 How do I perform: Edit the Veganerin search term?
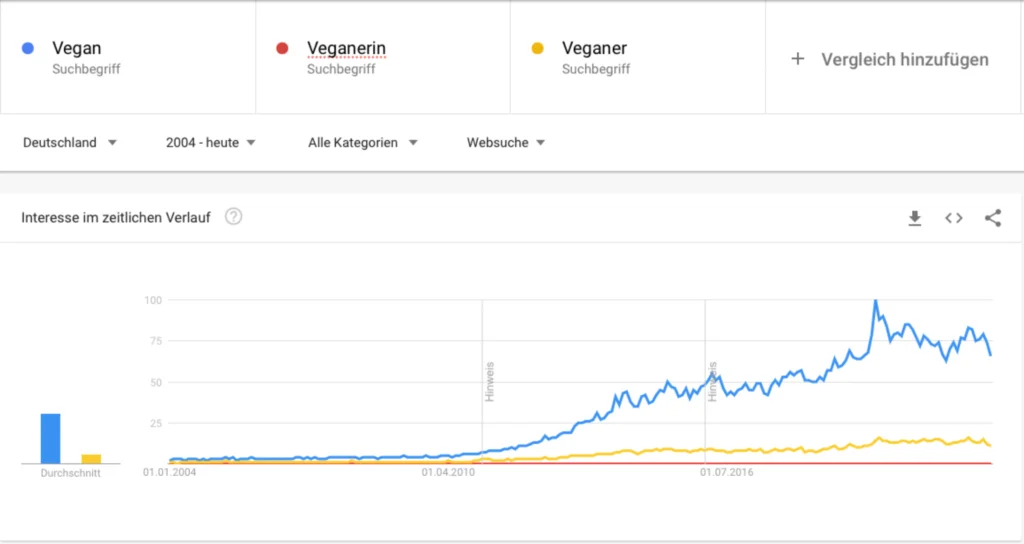click(x=383, y=57)
